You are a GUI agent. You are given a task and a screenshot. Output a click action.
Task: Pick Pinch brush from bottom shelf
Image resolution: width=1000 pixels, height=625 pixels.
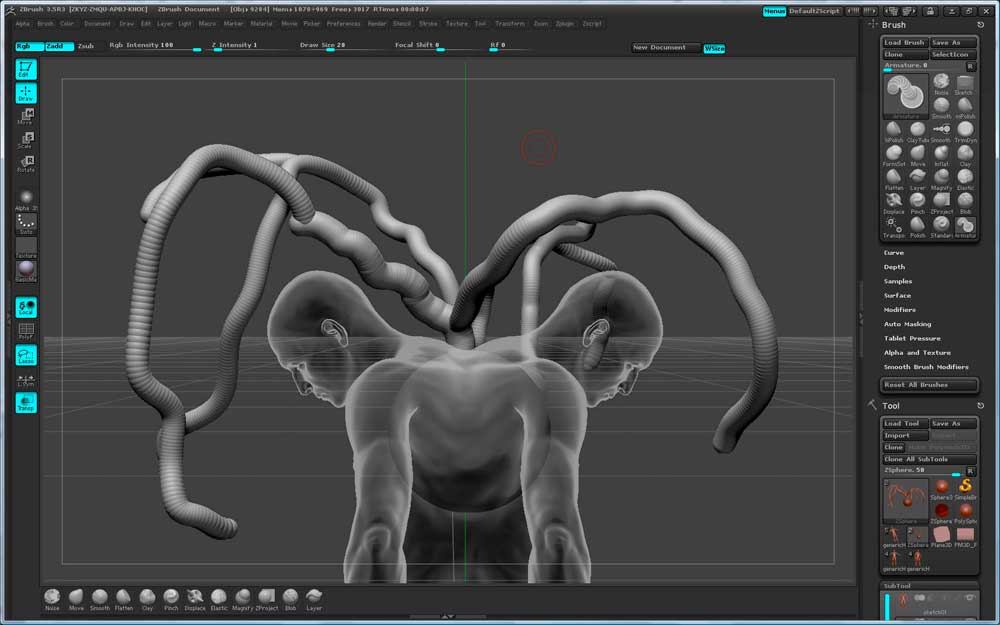(x=171, y=599)
